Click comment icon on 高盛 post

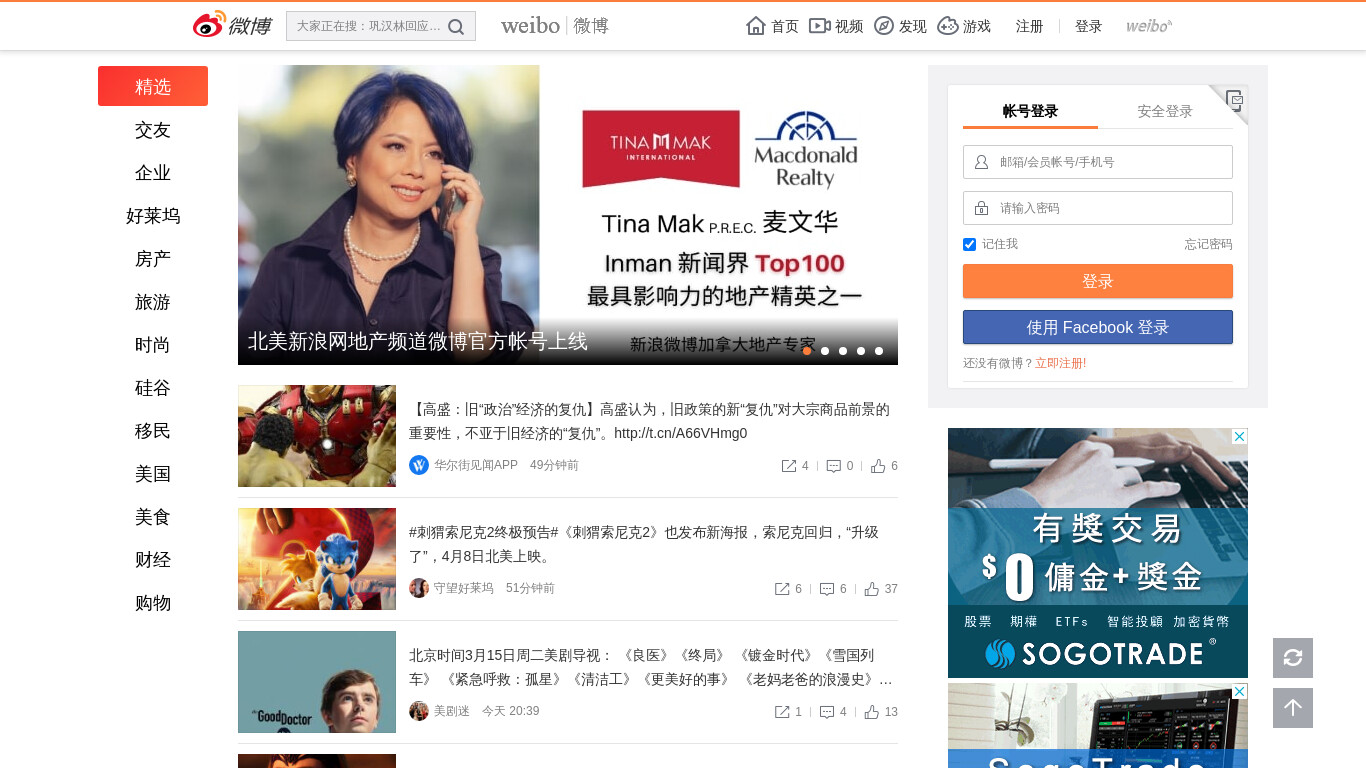click(834, 466)
